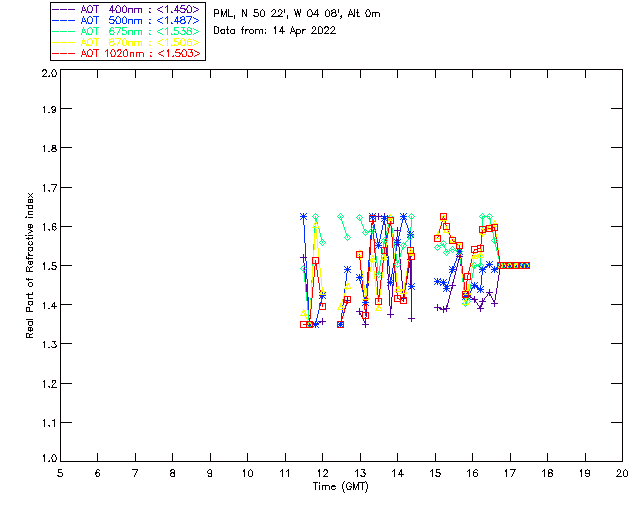Click the time axis tick label '6'
This screenshot has width=640, height=512.
click(98, 473)
